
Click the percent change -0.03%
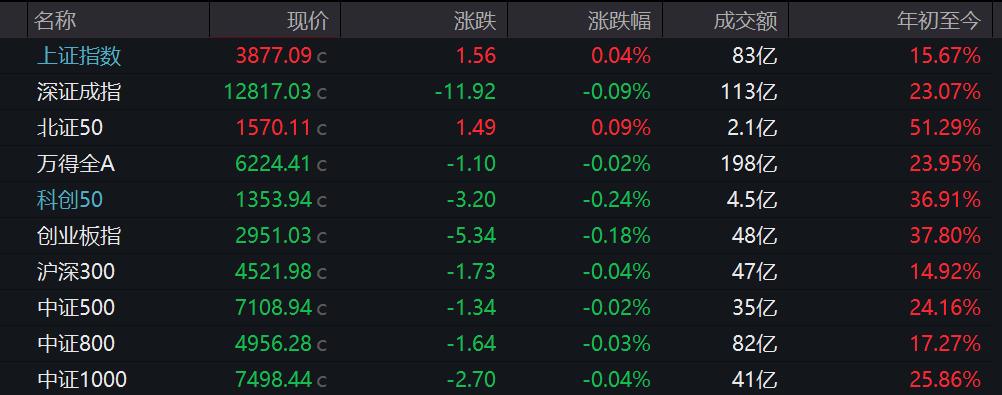(x=616, y=344)
